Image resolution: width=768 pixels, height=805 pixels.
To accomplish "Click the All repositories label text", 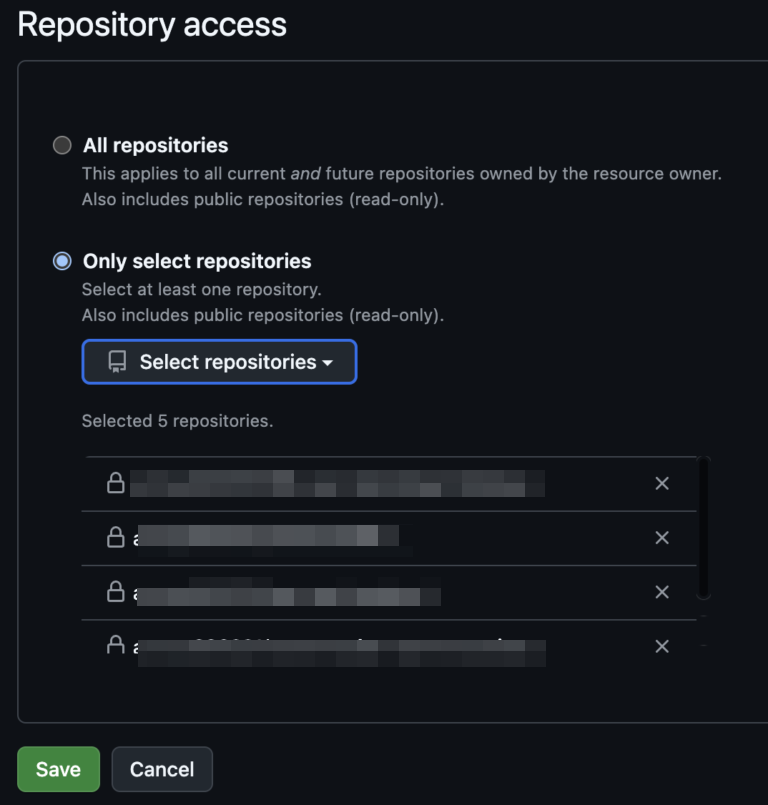I will (x=156, y=145).
